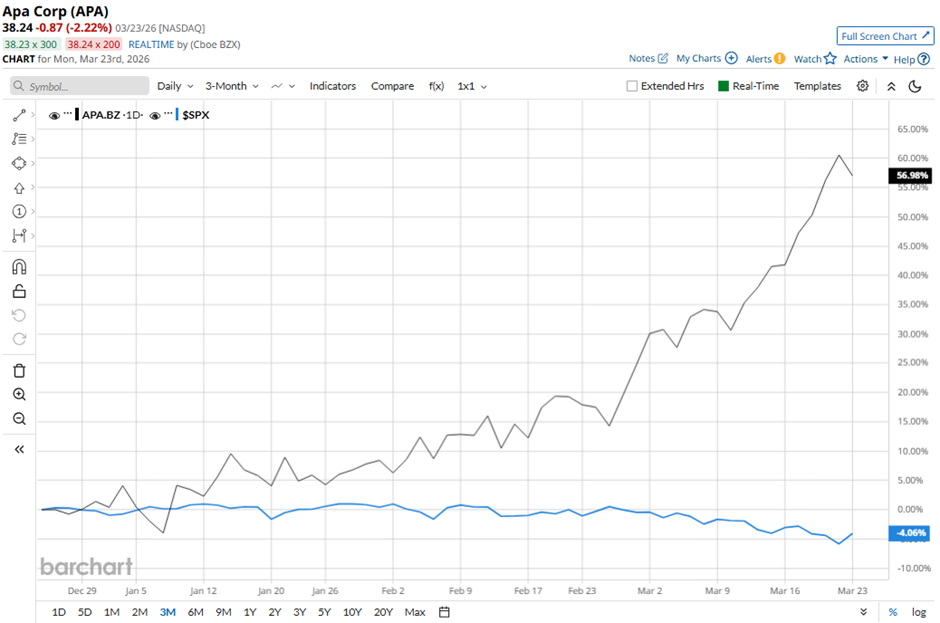Click the Full Screen Chart button

click(885, 36)
